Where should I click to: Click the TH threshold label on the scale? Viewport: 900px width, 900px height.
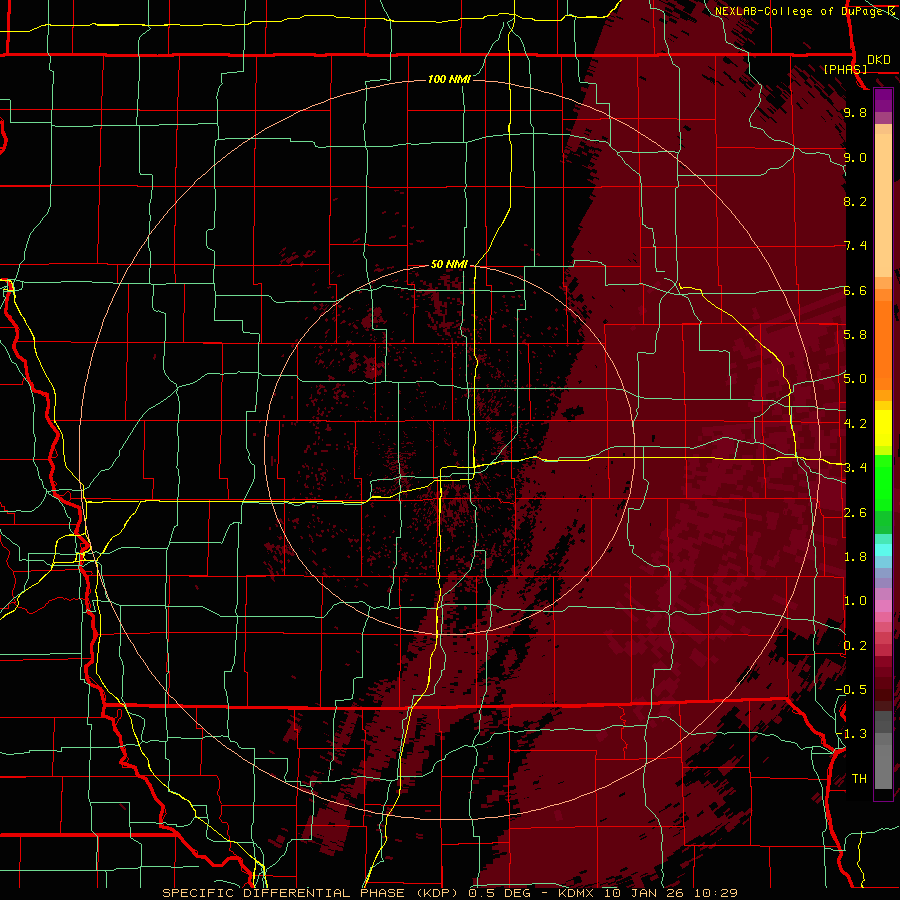(x=859, y=779)
